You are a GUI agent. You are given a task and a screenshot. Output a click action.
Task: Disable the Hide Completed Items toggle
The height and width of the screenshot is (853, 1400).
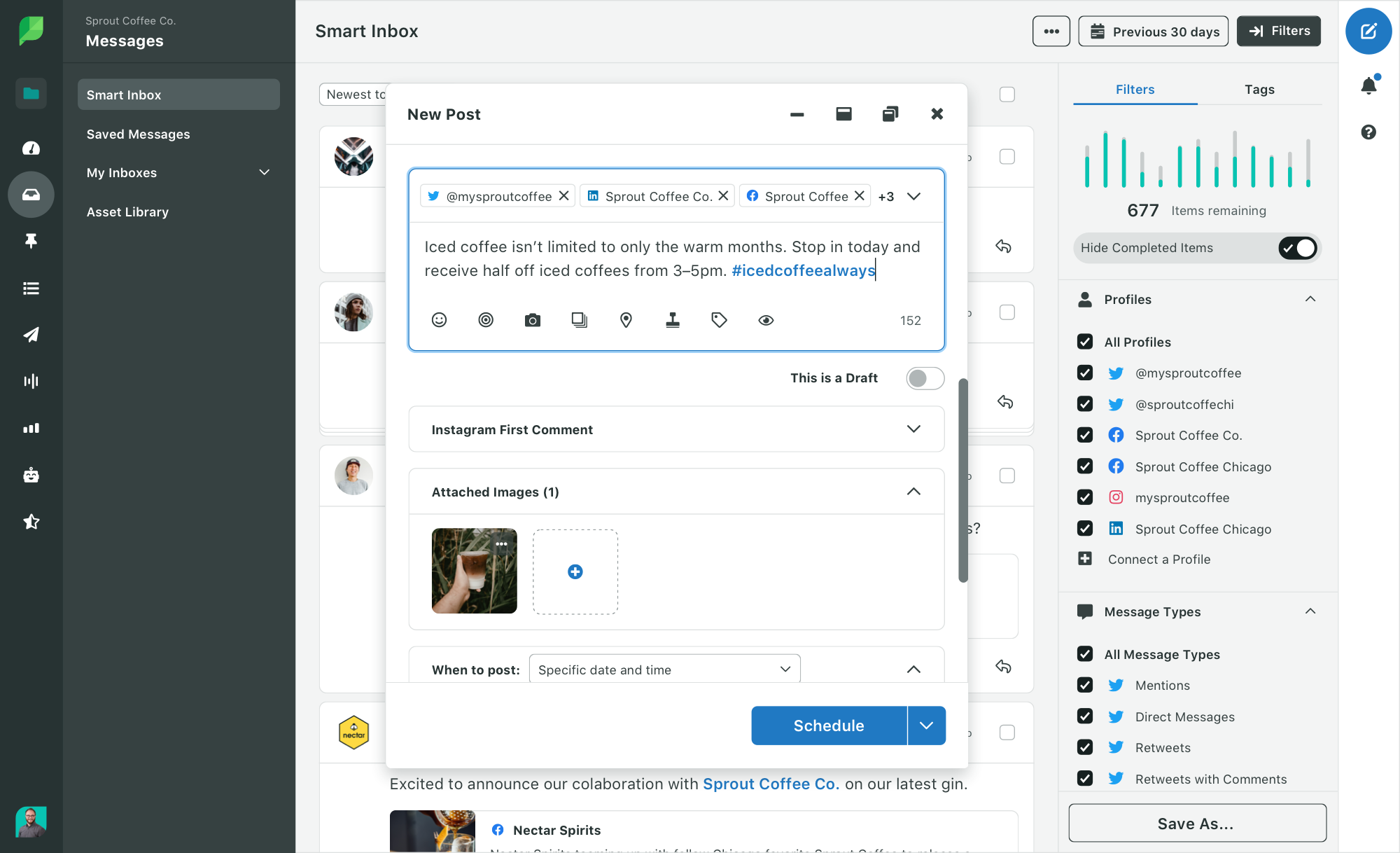(1297, 247)
